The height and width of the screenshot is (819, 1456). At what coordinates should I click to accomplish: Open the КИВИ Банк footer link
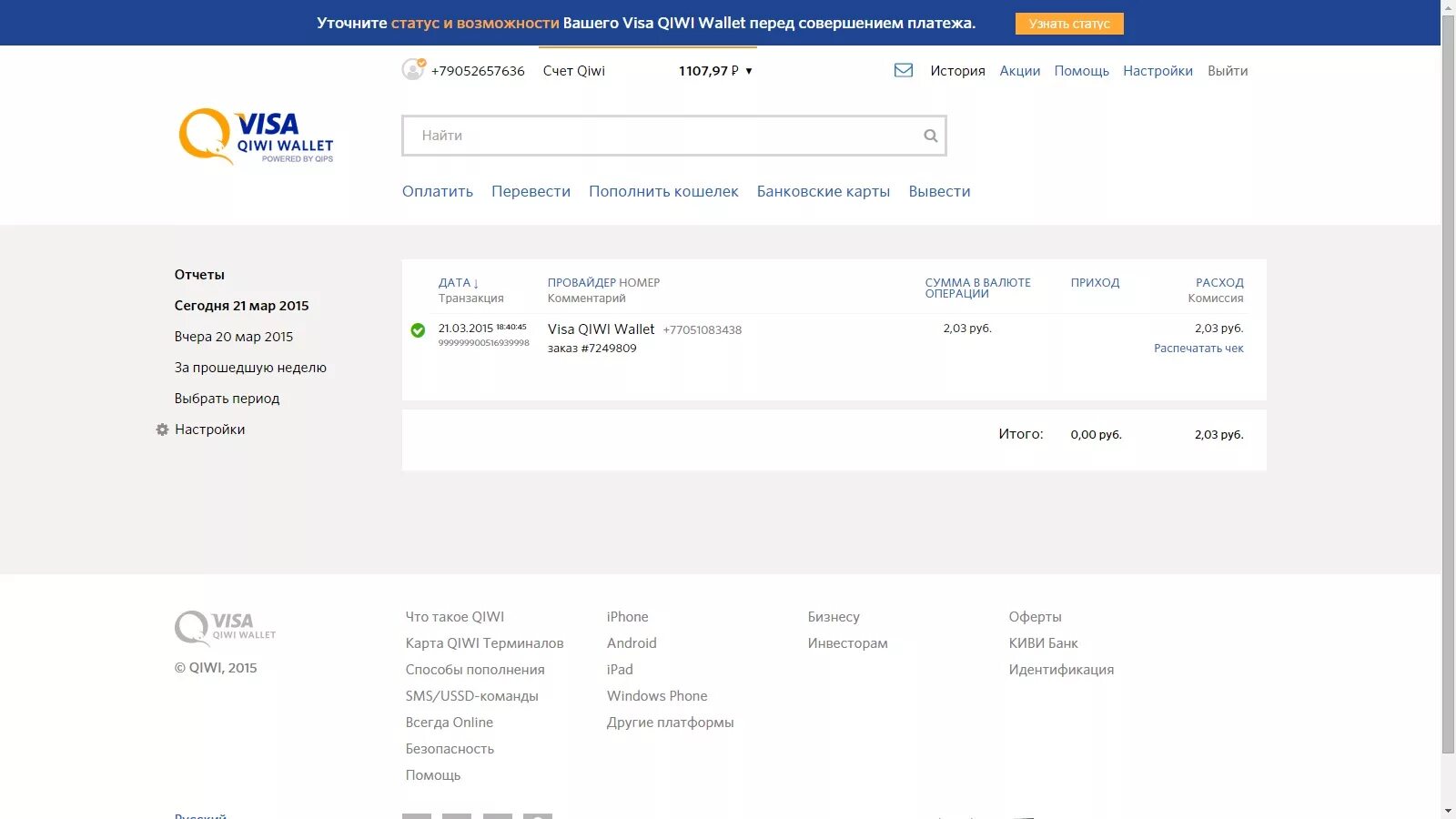(x=1043, y=643)
